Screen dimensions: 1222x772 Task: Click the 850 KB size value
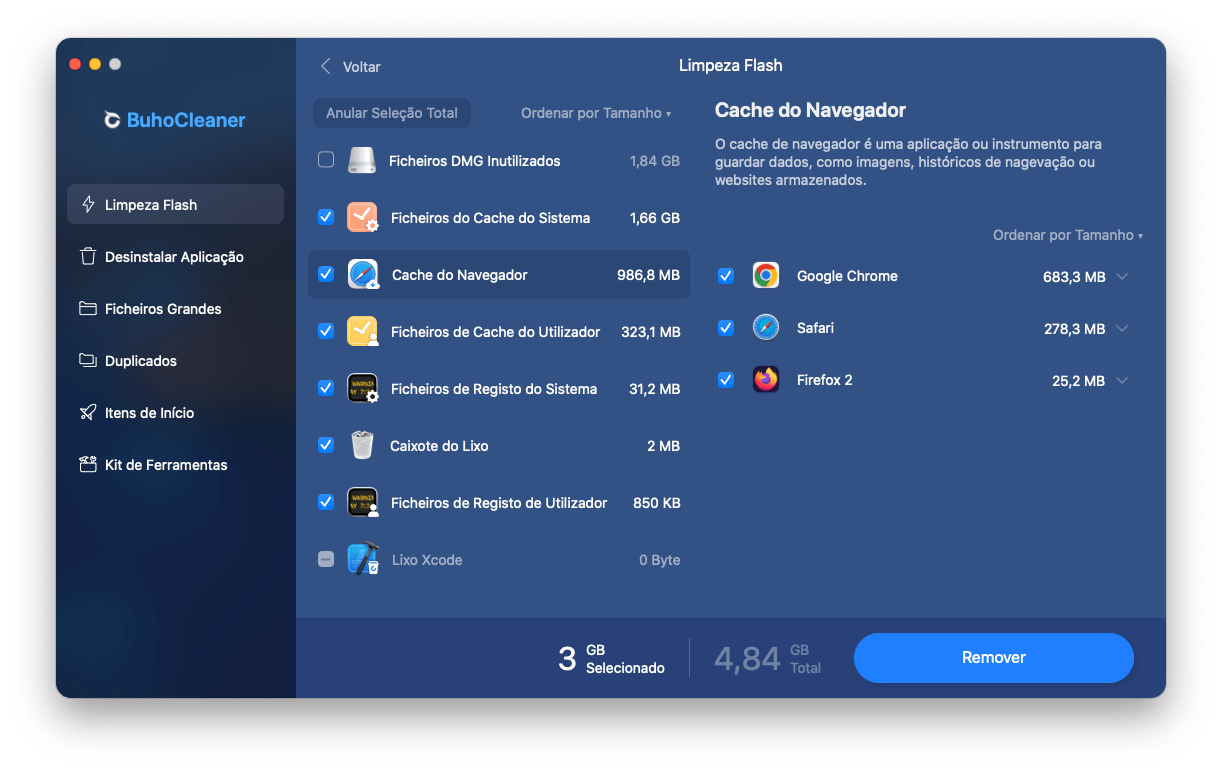pos(657,503)
